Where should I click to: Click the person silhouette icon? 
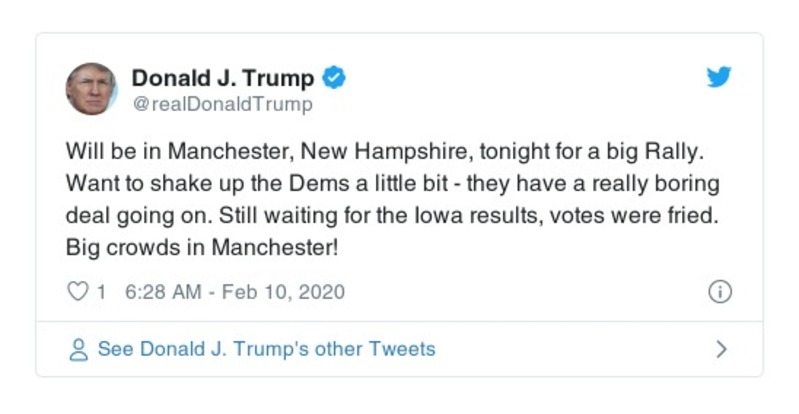(77, 350)
